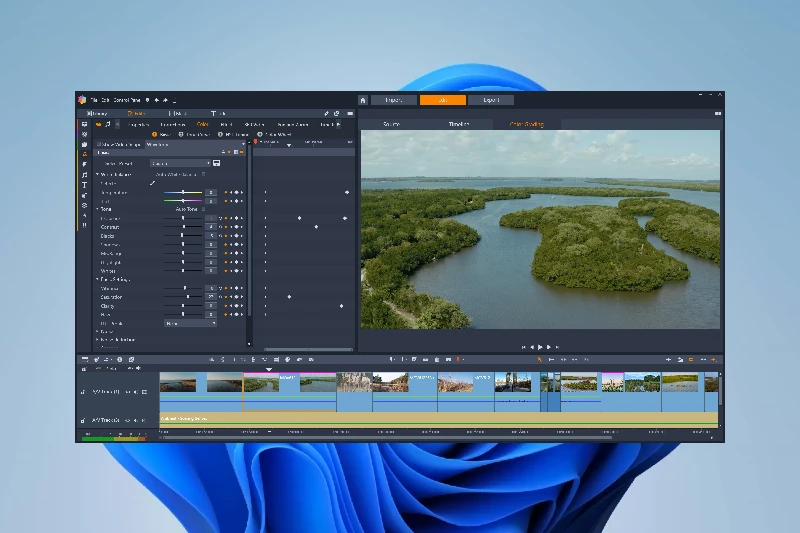The image size is (800, 533).
Task: Step one frame forward in preview
Action: 549,347
